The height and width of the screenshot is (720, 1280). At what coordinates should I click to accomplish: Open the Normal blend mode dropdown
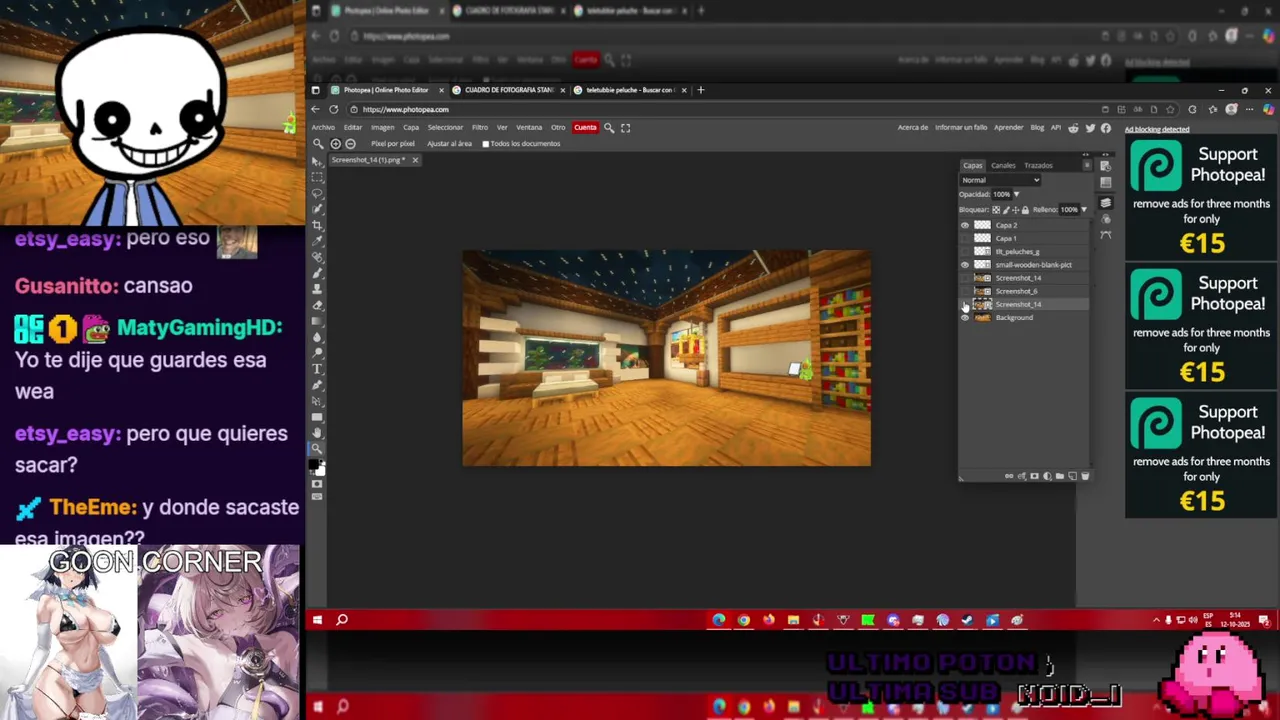pos(1000,180)
